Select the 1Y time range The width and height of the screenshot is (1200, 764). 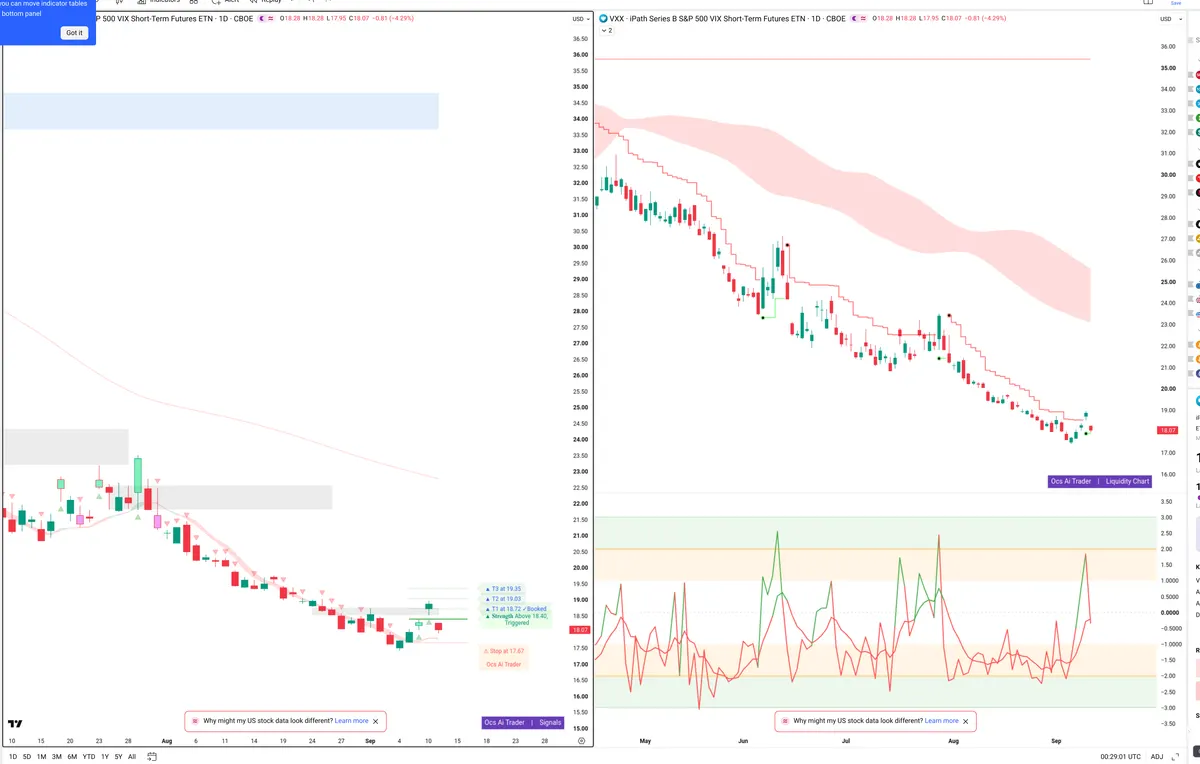point(105,757)
